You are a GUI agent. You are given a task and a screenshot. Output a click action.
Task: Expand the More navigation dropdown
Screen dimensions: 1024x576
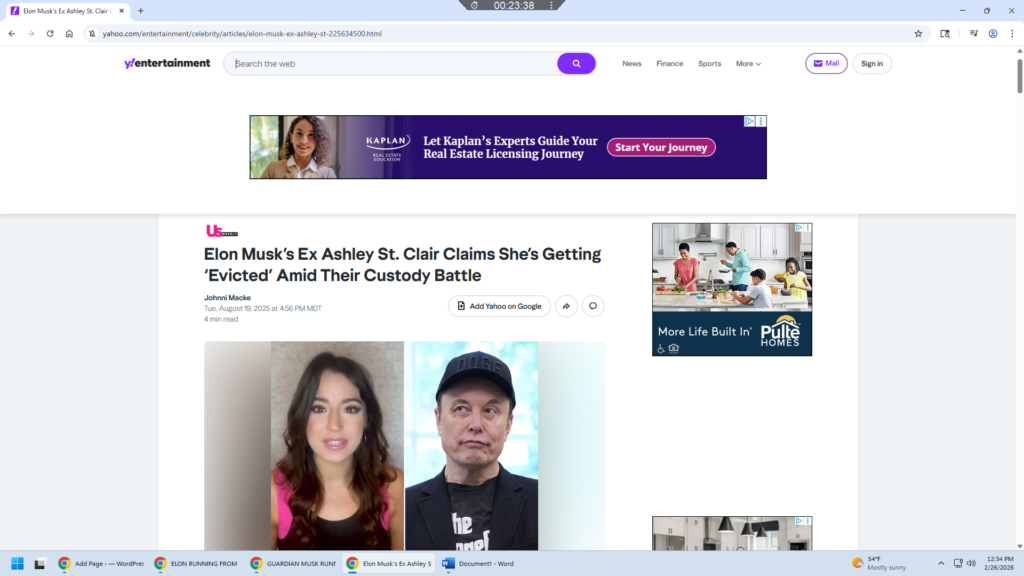748,64
